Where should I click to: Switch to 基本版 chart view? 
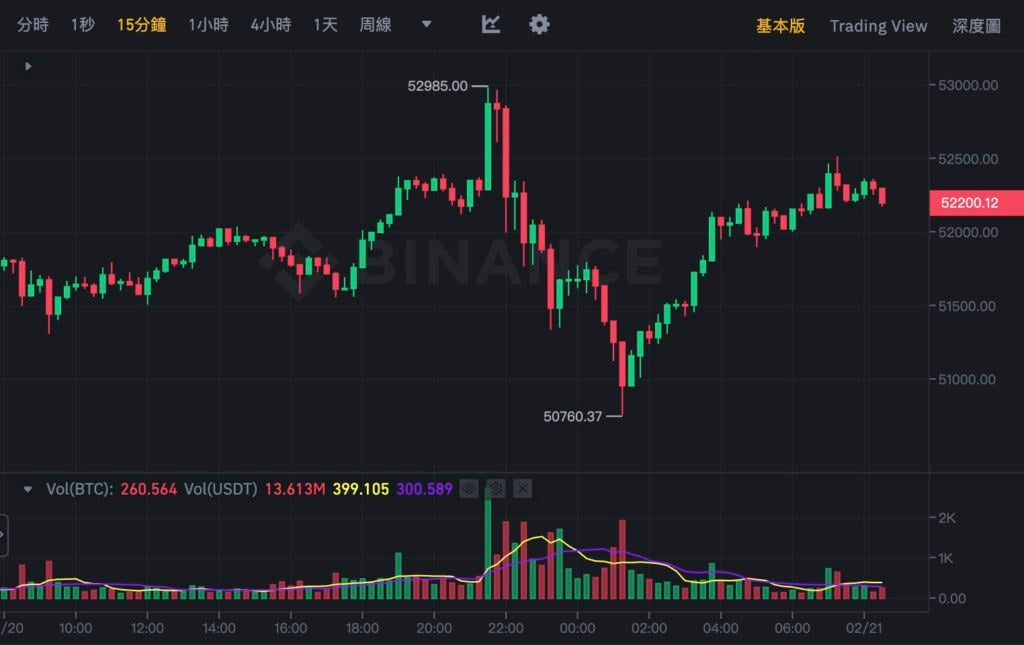pyautogui.click(x=780, y=25)
